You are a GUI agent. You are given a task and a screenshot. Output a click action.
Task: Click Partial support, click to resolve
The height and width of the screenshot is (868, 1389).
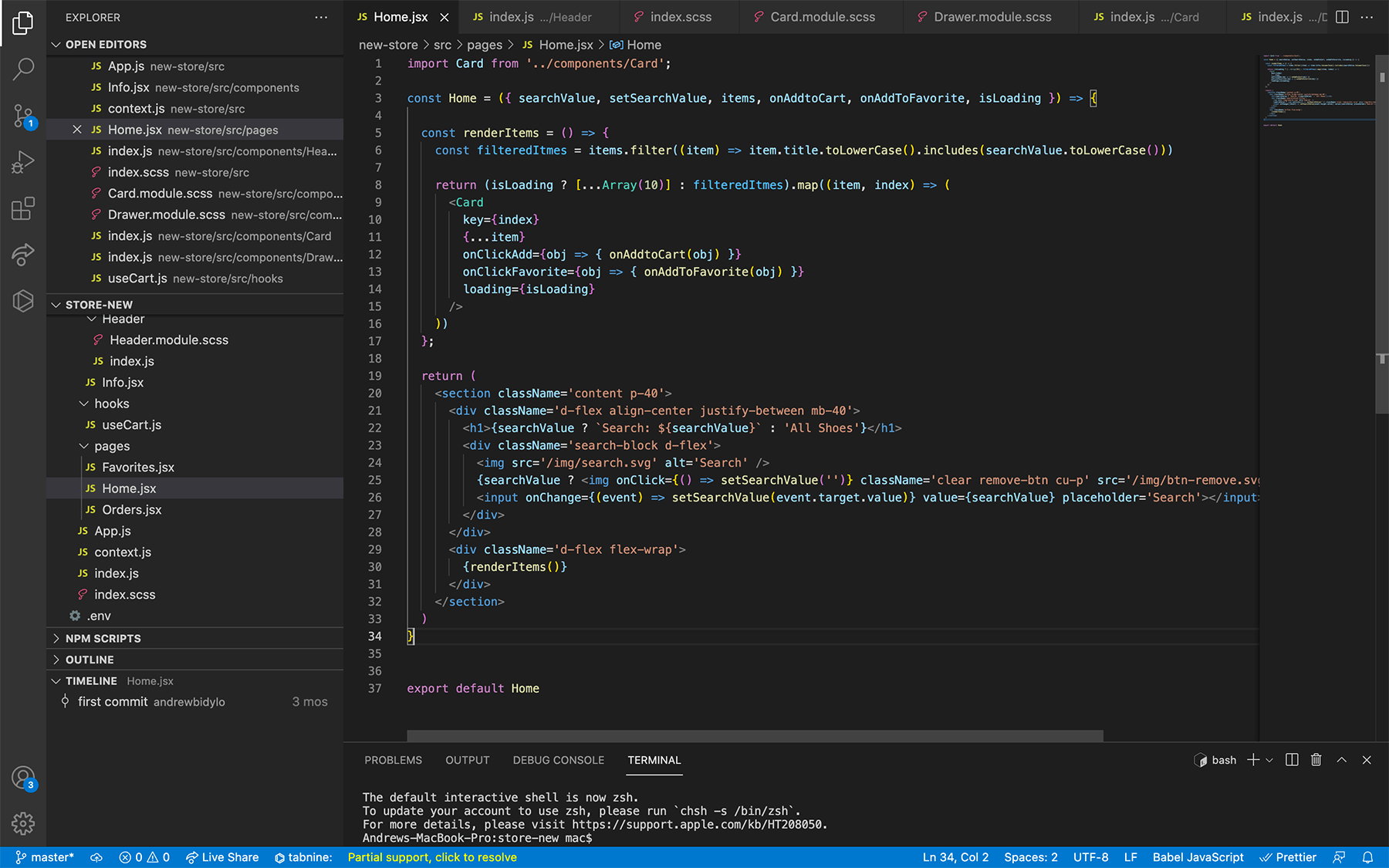(432, 857)
